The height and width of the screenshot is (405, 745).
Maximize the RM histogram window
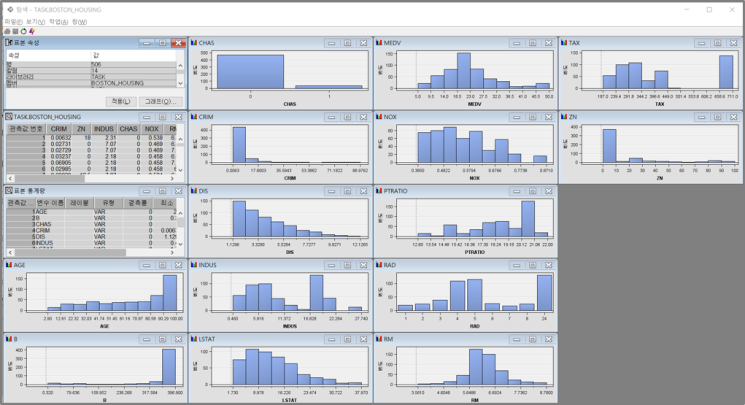[x=532, y=339]
